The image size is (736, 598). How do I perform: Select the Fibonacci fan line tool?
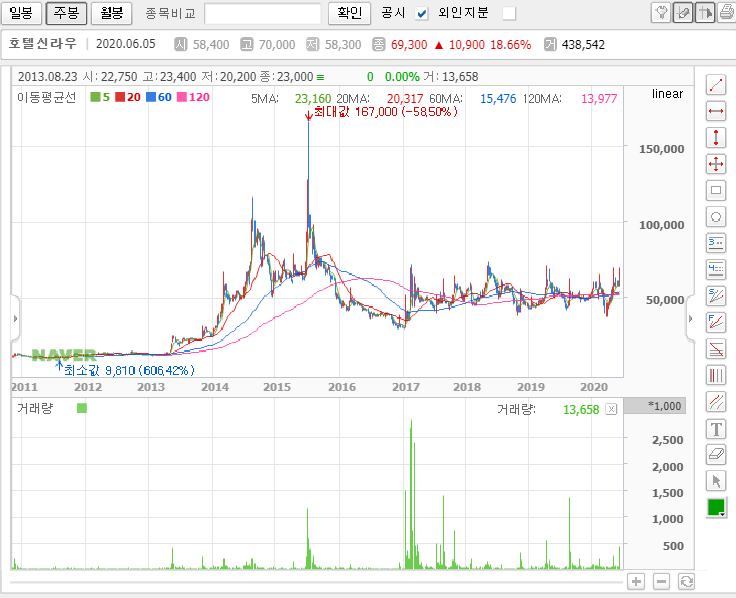coord(716,322)
